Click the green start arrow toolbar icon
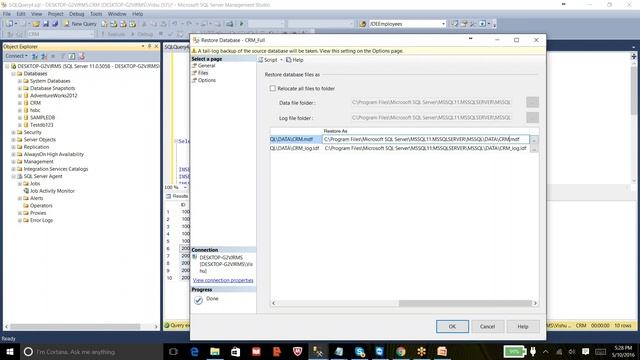The image size is (640, 360). [x=242, y=24]
